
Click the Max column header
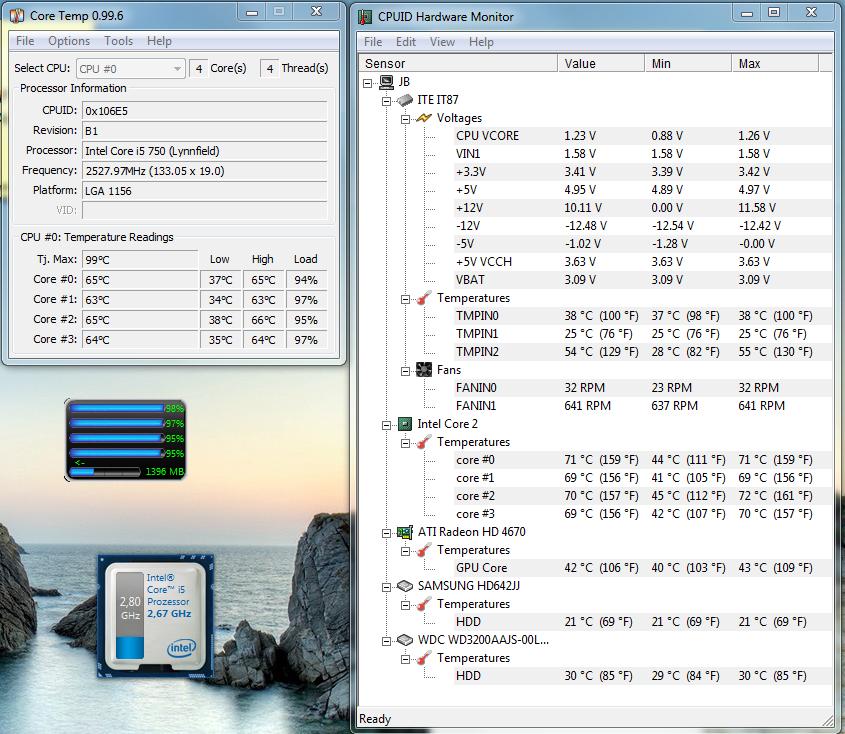pos(775,64)
